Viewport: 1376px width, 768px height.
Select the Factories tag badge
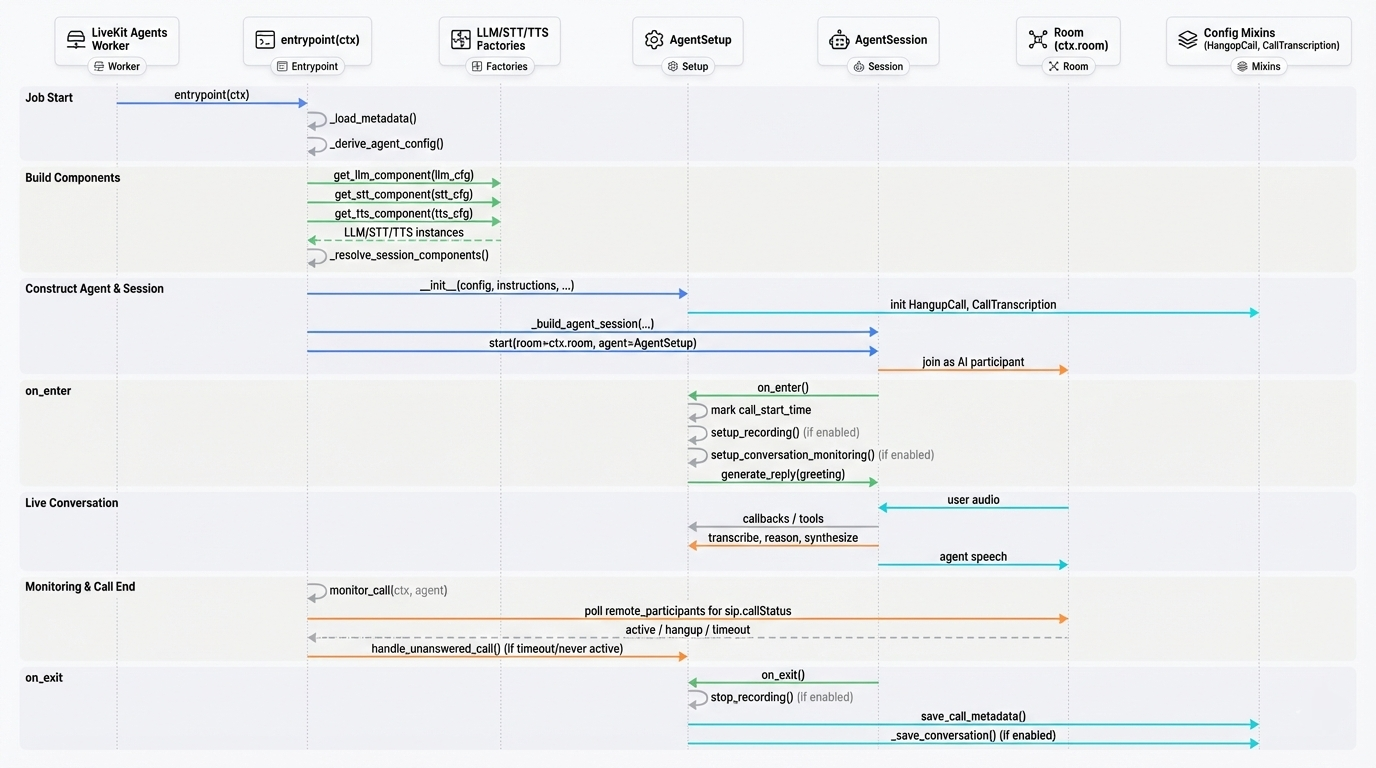(x=499, y=67)
